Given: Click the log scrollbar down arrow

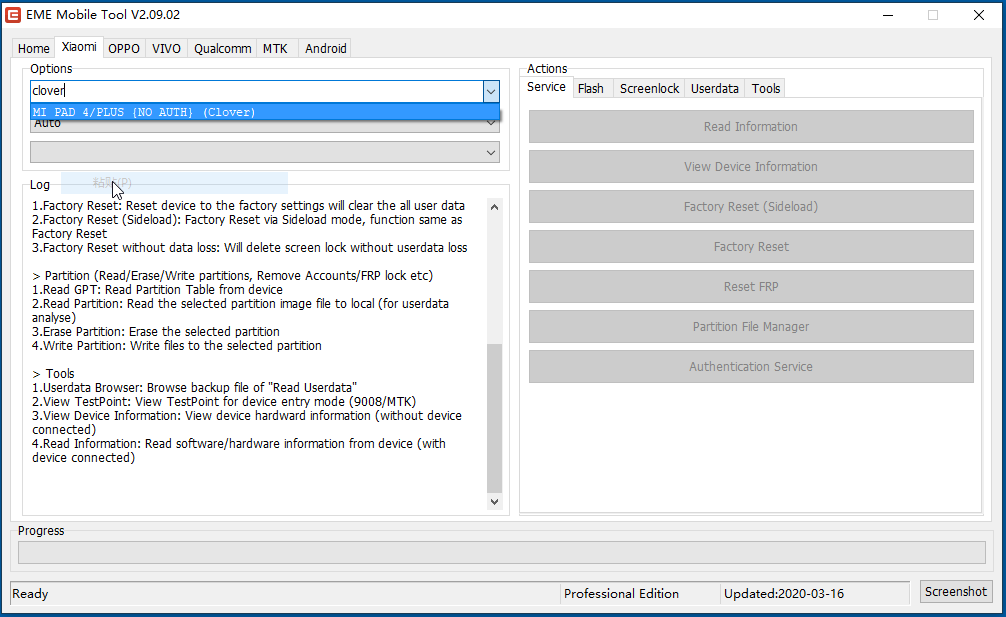Looking at the screenshot, I should click(x=494, y=502).
